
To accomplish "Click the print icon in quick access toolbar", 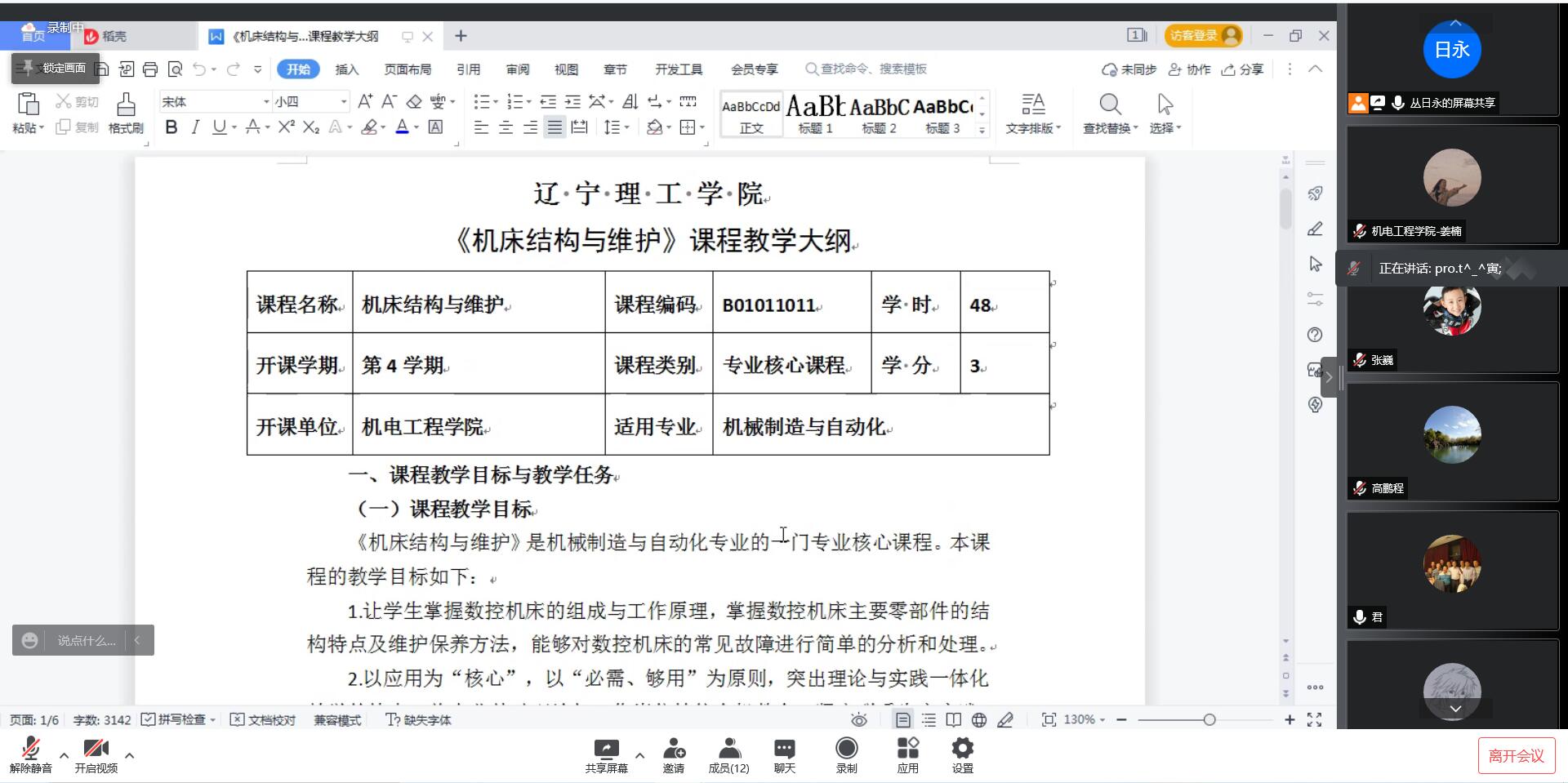I will (x=150, y=69).
